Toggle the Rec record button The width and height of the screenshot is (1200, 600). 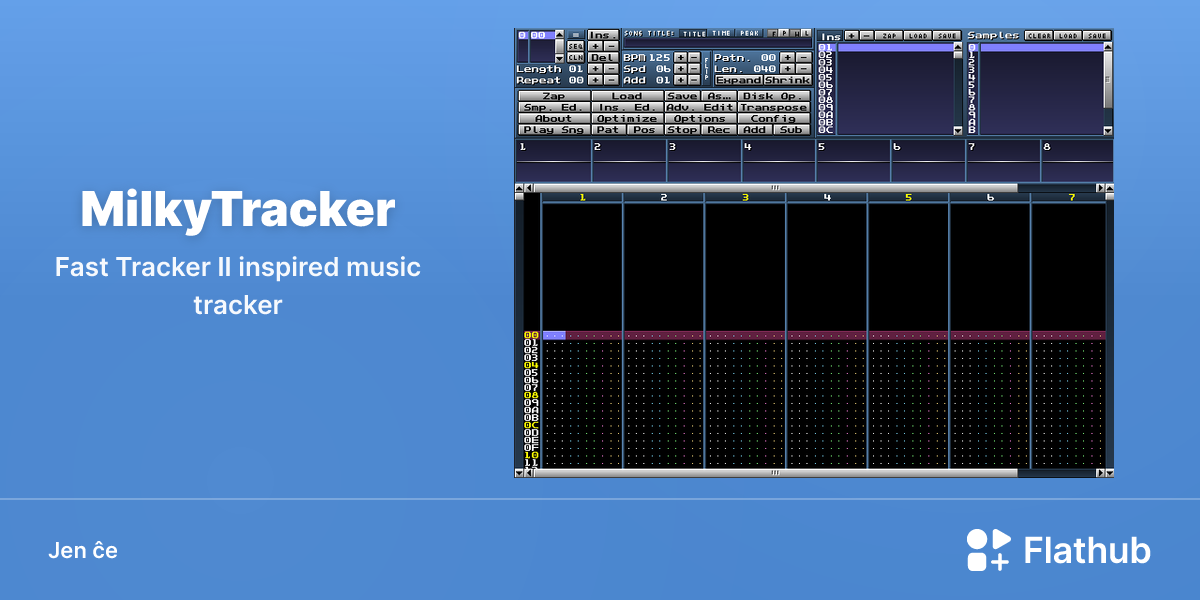click(719, 130)
